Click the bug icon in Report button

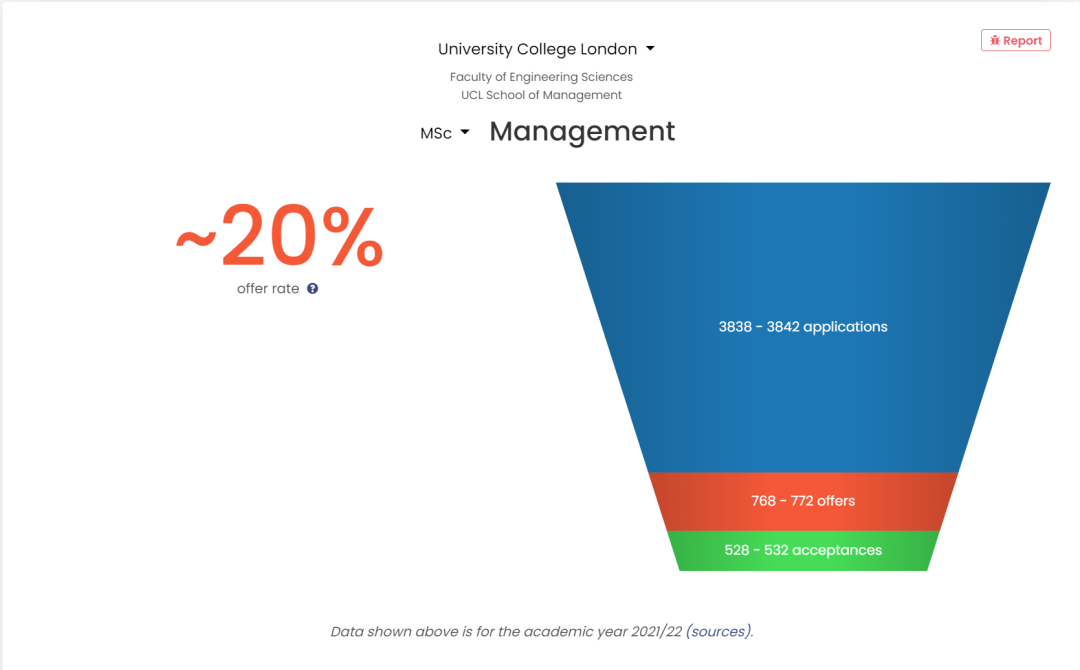point(995,41)
